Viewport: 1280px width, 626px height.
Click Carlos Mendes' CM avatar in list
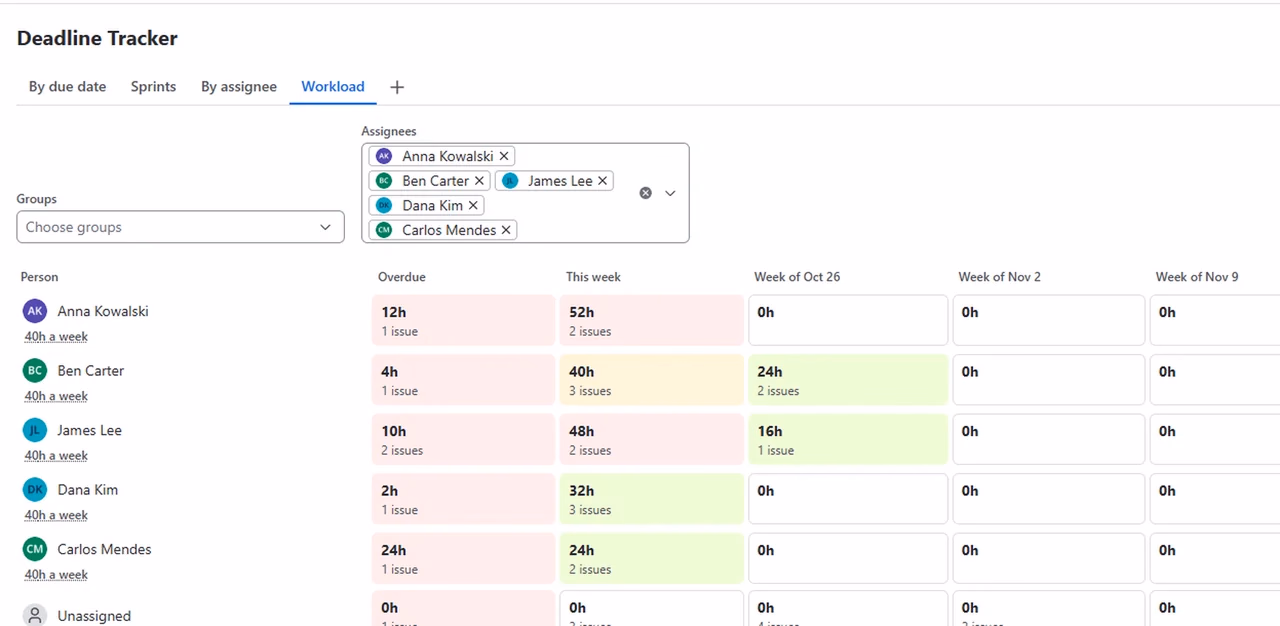pyautogui.click(x=35, y=549)
